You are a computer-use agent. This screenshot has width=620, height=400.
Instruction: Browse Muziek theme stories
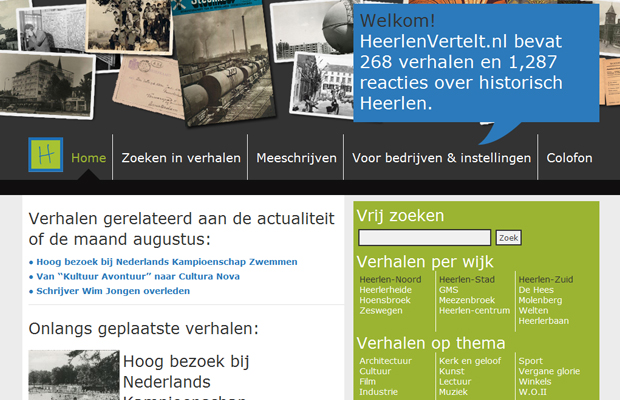(453, 392)
